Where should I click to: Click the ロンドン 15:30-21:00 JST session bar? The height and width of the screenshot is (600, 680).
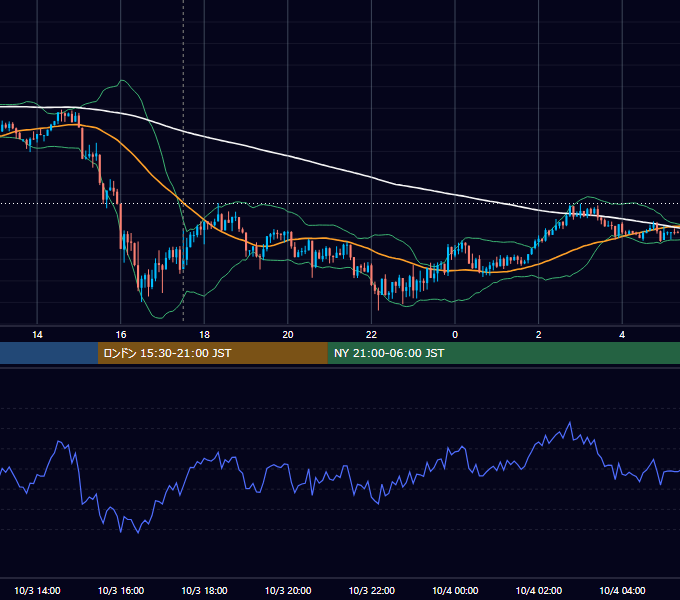(x=212, y=353)
